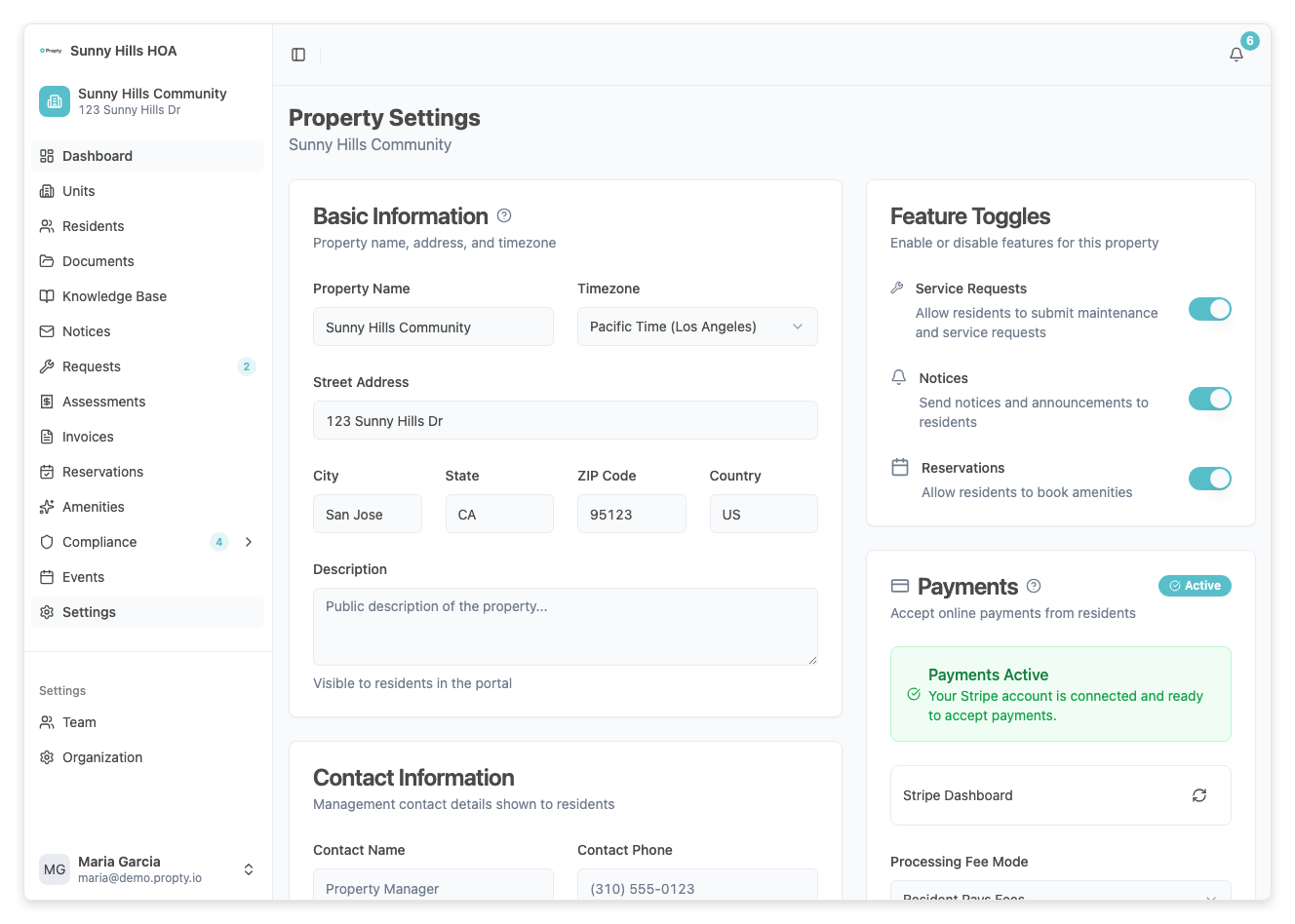The width and height of the screenshot is (1295, 924).
Task: Turn off the Notices toggle
Action: tap(1209, 399)
